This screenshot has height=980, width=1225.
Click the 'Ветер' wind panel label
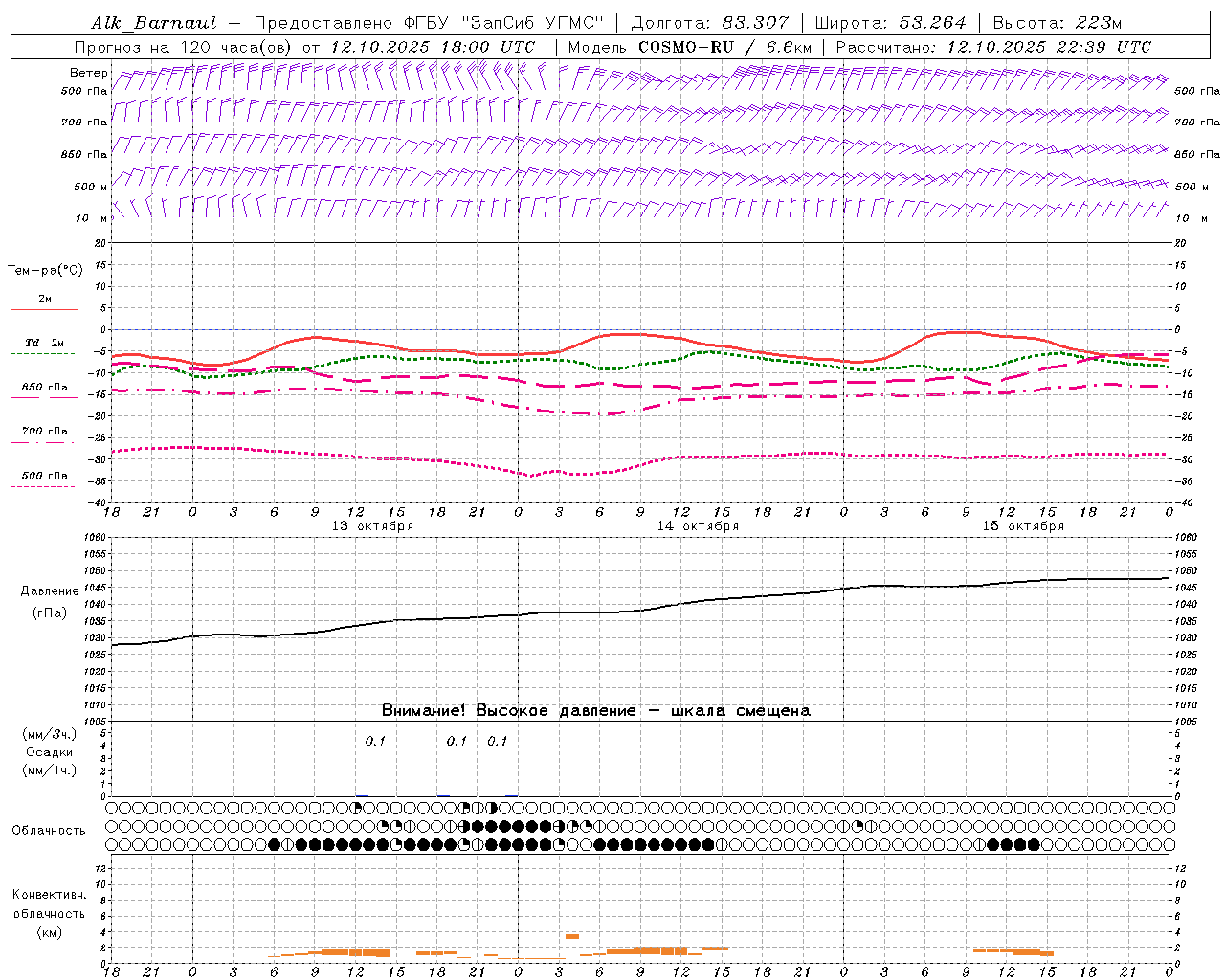tap(88, 73)
